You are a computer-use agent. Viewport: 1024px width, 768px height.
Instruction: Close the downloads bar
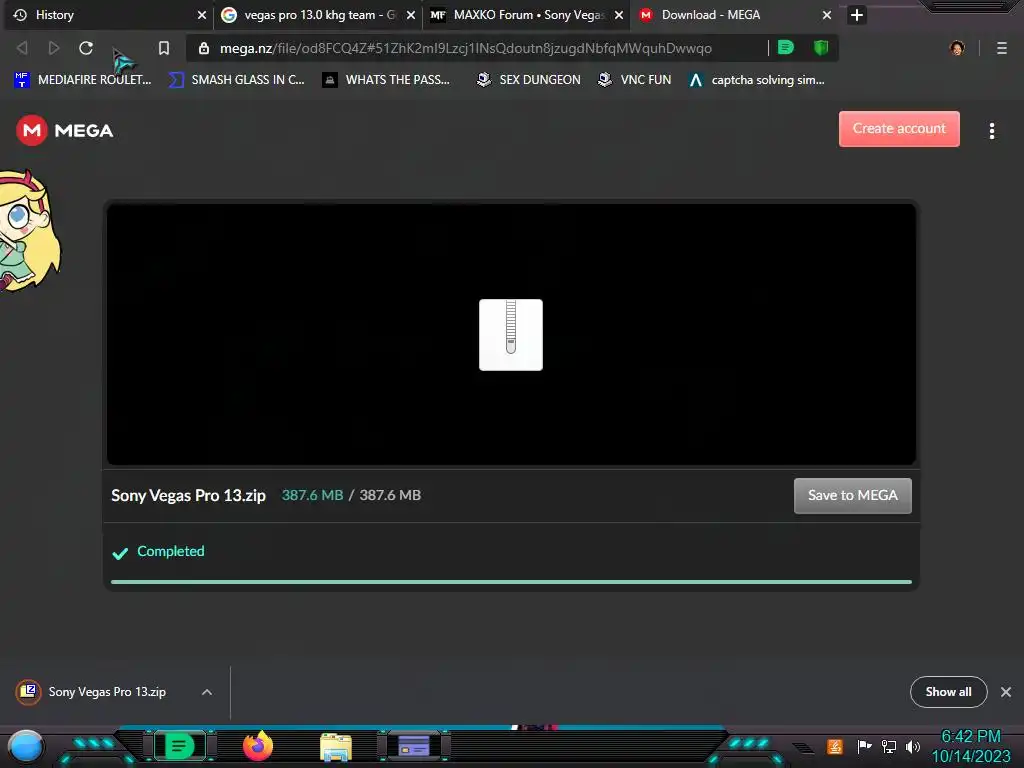click(1006, 692)
